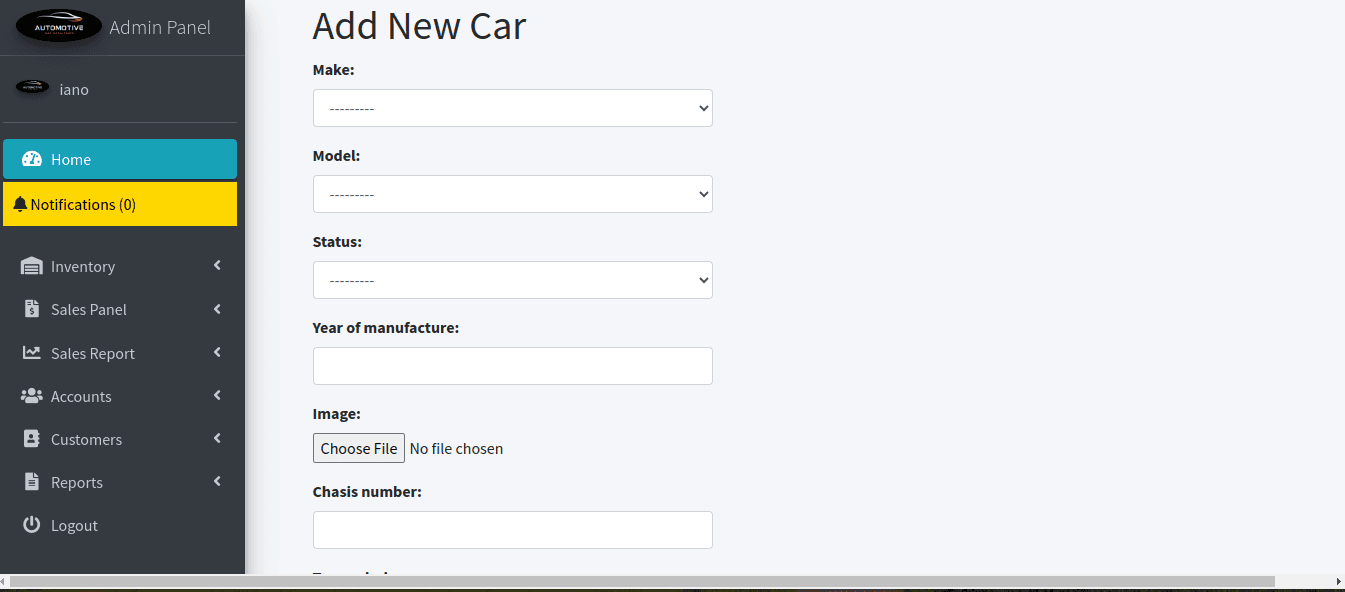1345x592 pixels.
Task: Expand the Reports menu chevron
Action: point(217,482)
